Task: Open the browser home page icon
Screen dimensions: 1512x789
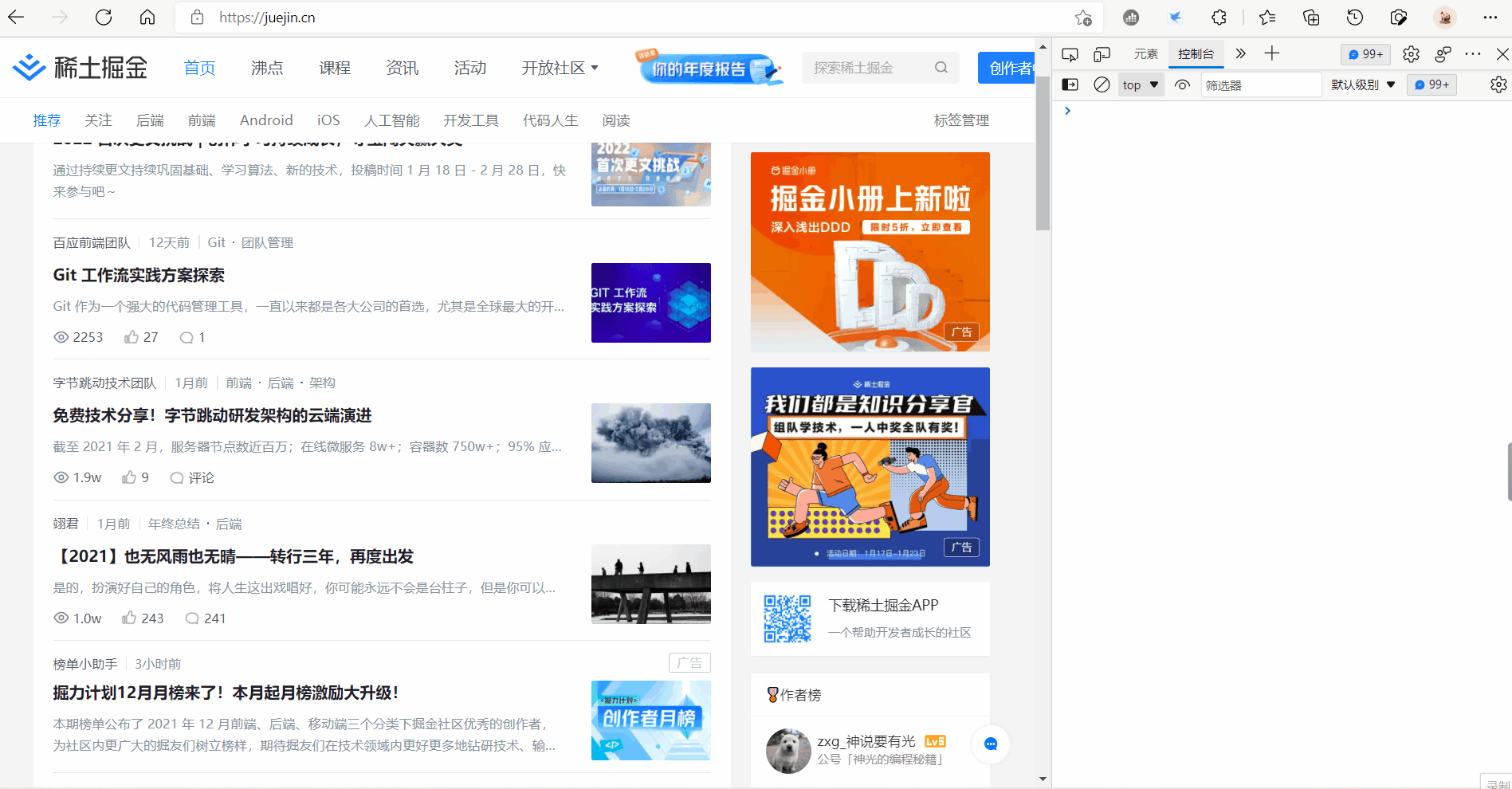Action: pos(147,18)
